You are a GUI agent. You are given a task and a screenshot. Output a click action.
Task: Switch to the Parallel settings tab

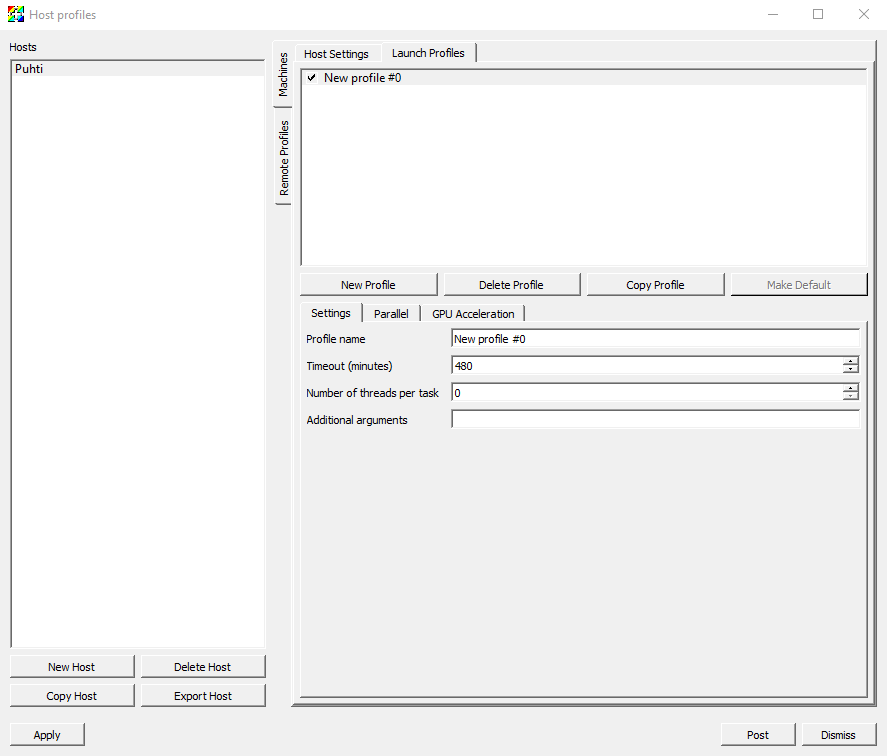tap(391, 314)
